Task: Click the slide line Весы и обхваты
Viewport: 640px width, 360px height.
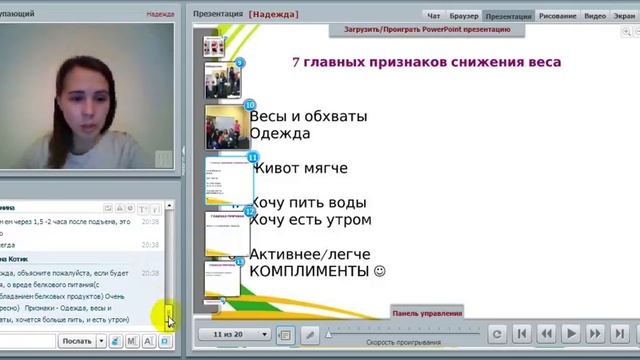Action: 309,116
